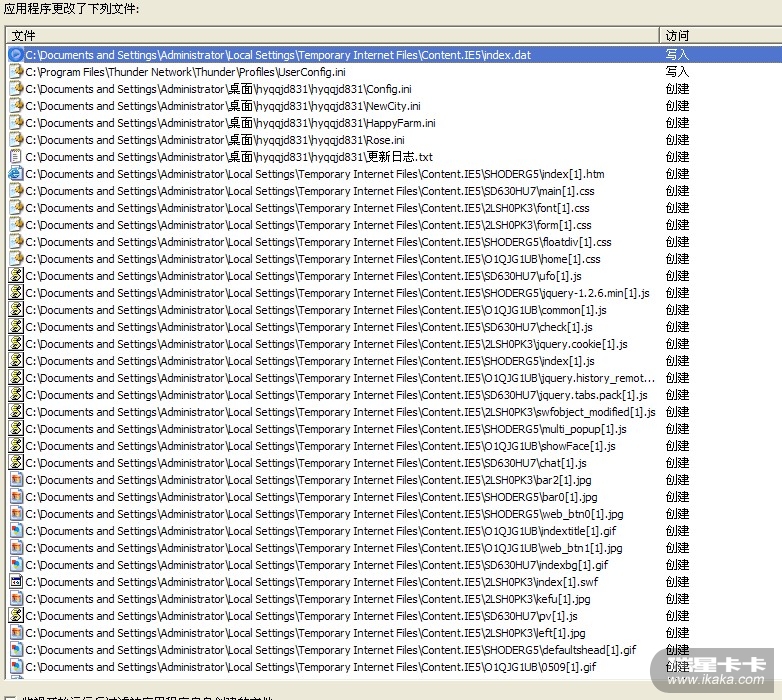Click the 创建 value of index[1].htm row
Image resolution: width=782 pixels, height=700 pixels.
coord(677,174)
